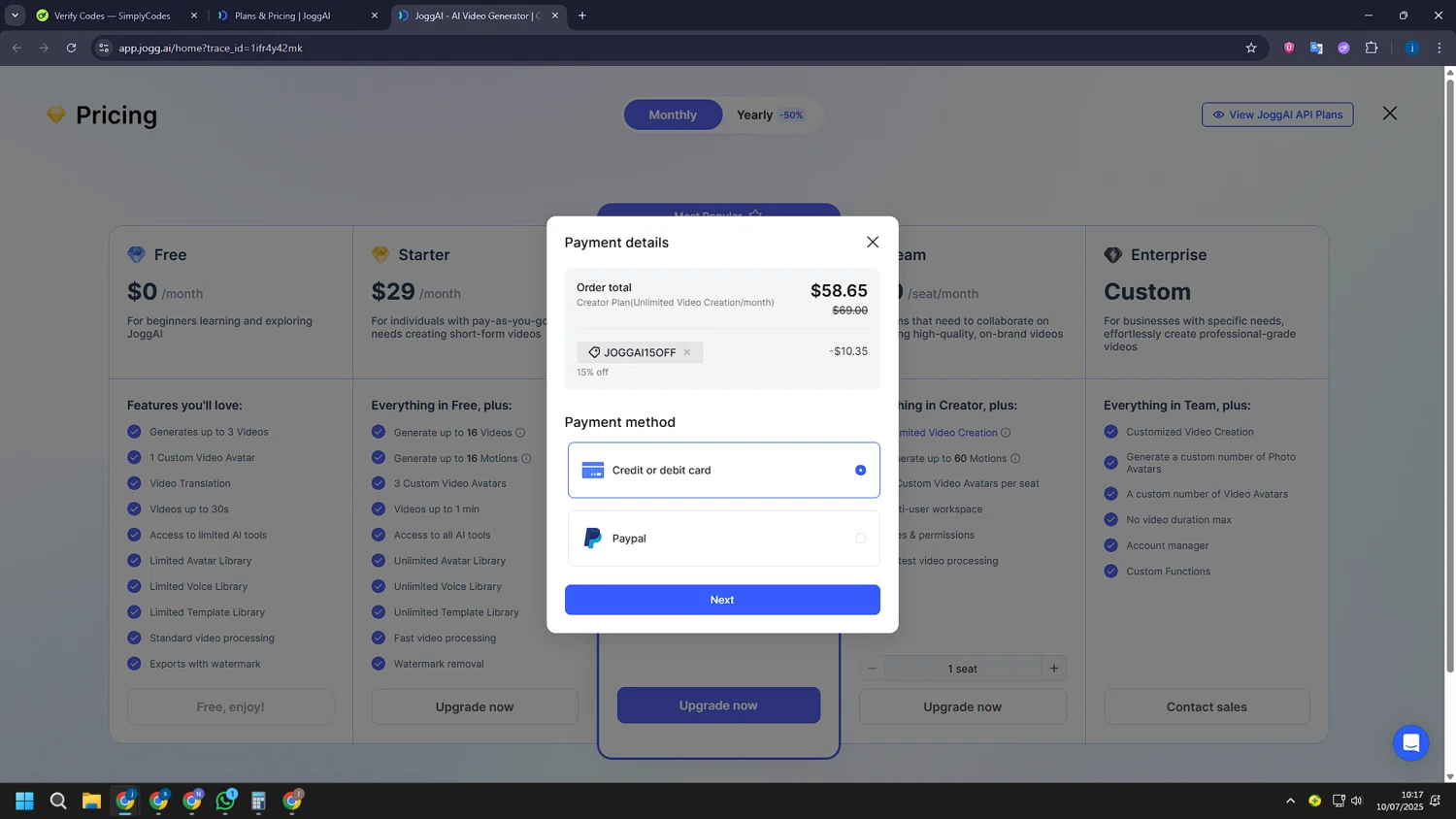Click the address bar URL
The width and height of the screenshot is (1456, 819).
211,48
